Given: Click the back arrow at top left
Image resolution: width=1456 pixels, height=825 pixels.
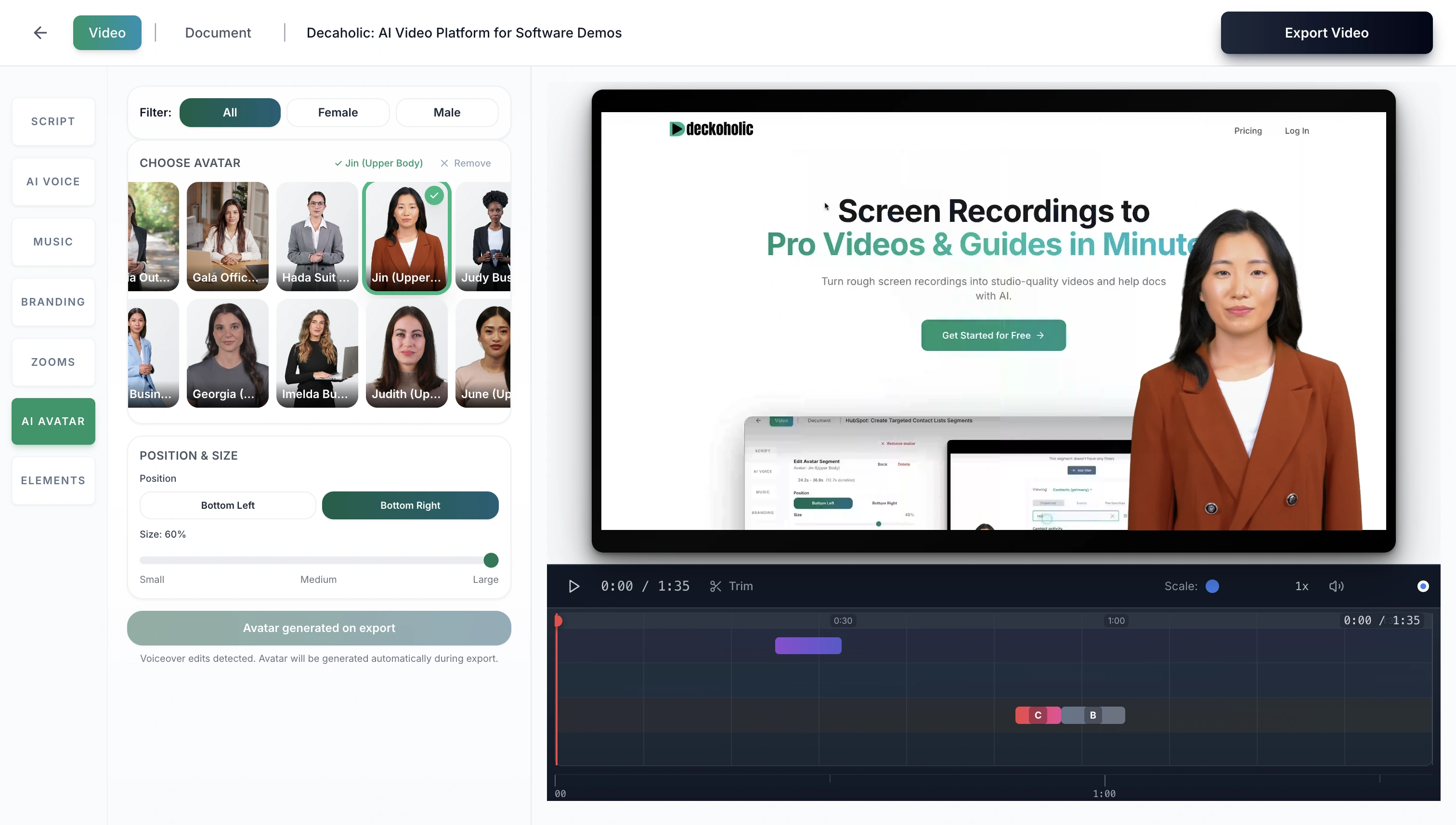Looking at the screenshot, I should 39,32.
